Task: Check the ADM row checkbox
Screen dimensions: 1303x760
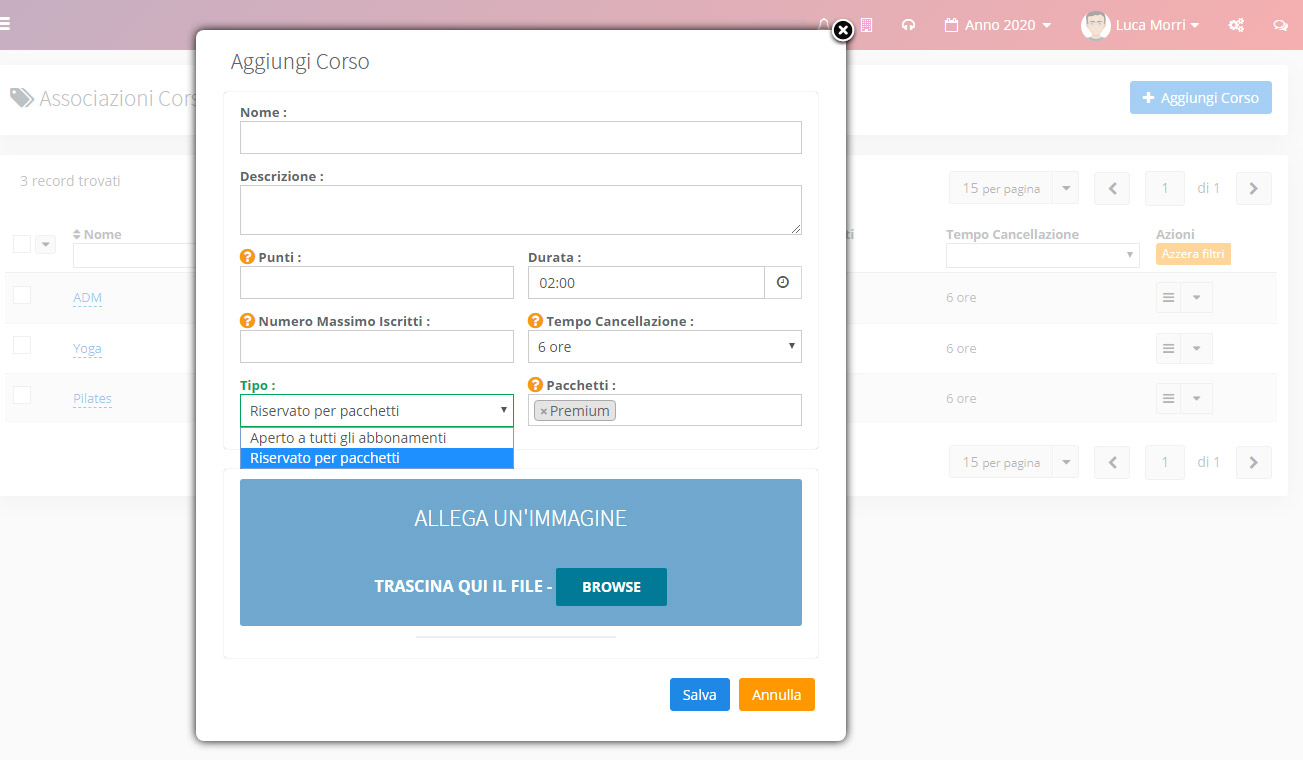Action: (22, 295)
